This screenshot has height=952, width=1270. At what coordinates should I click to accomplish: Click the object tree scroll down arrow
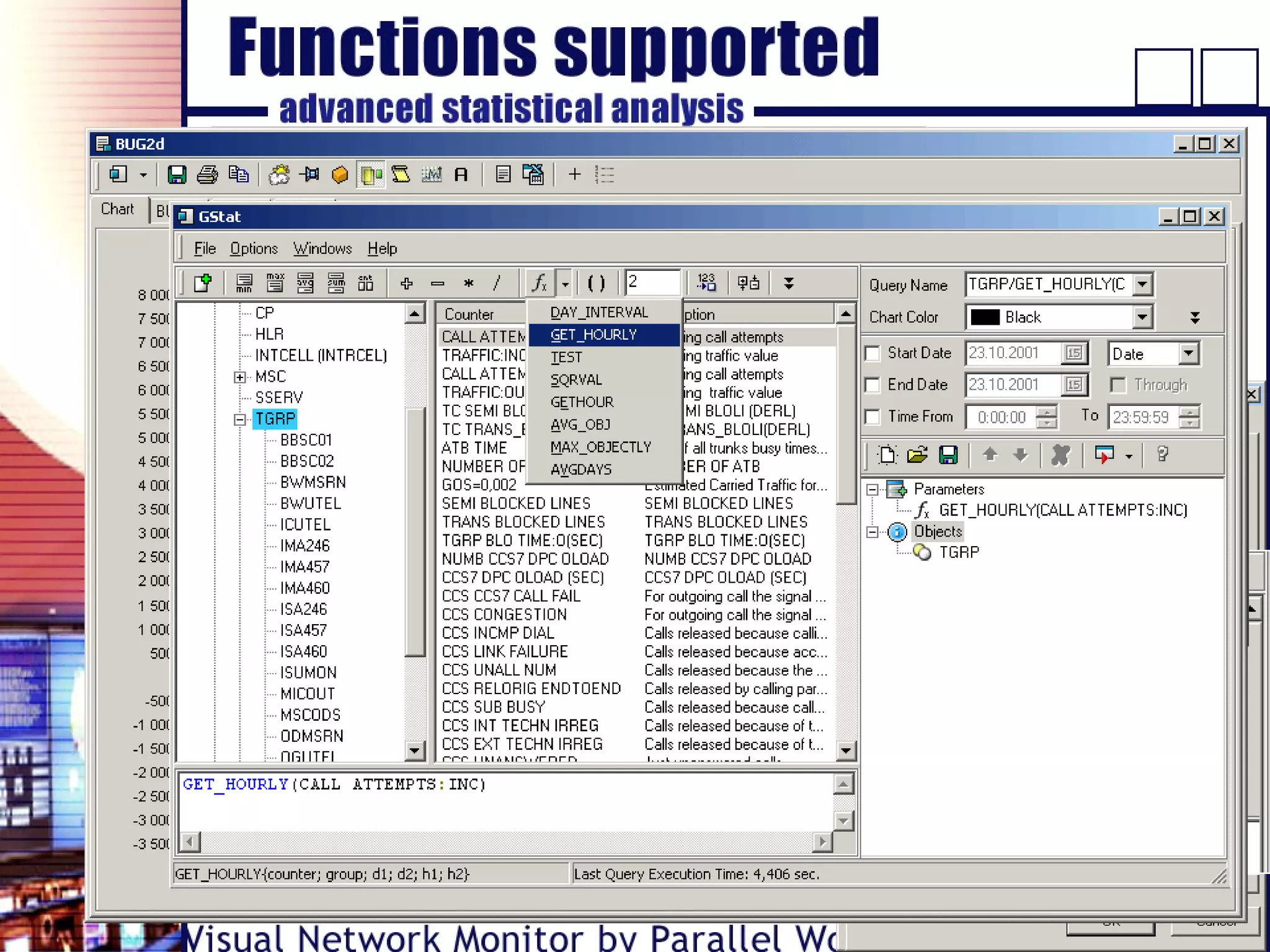pyautogui.click(x=414, y=751)
